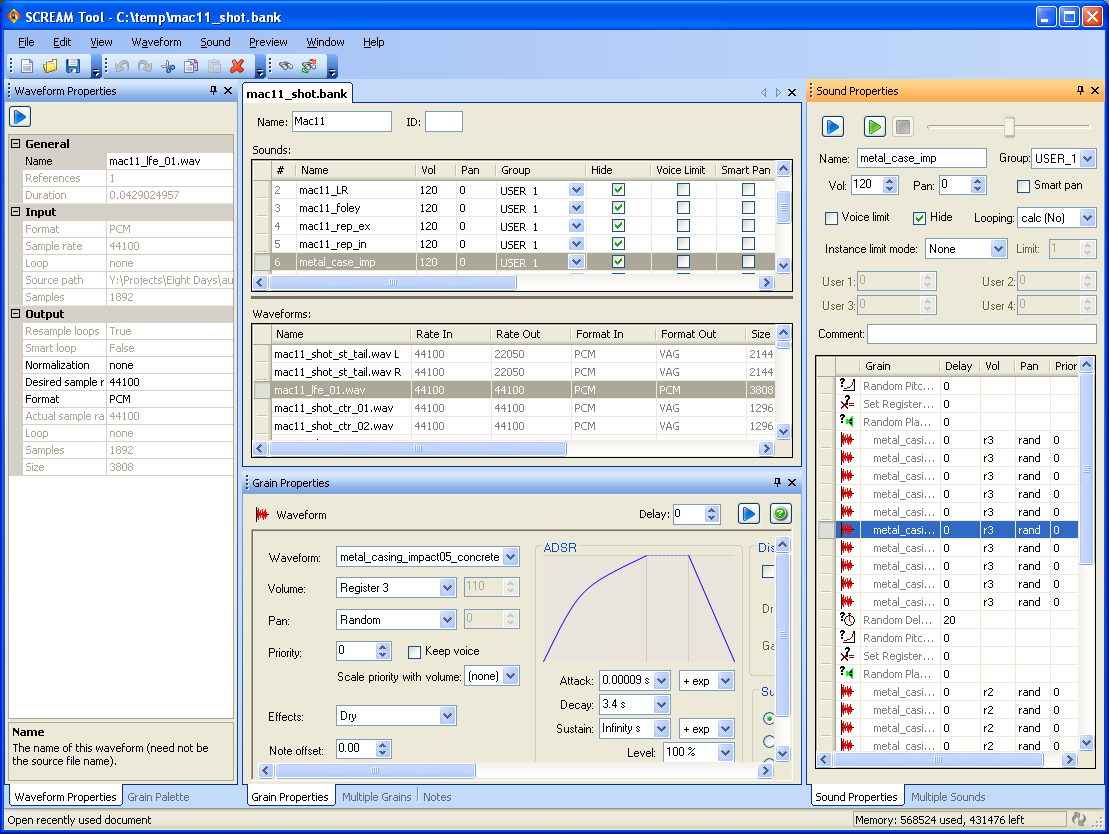The height and width of the screenshot is (834, 1109).
Task: Enable Smart pan in Sound Properties
Action: point(1023,186)
